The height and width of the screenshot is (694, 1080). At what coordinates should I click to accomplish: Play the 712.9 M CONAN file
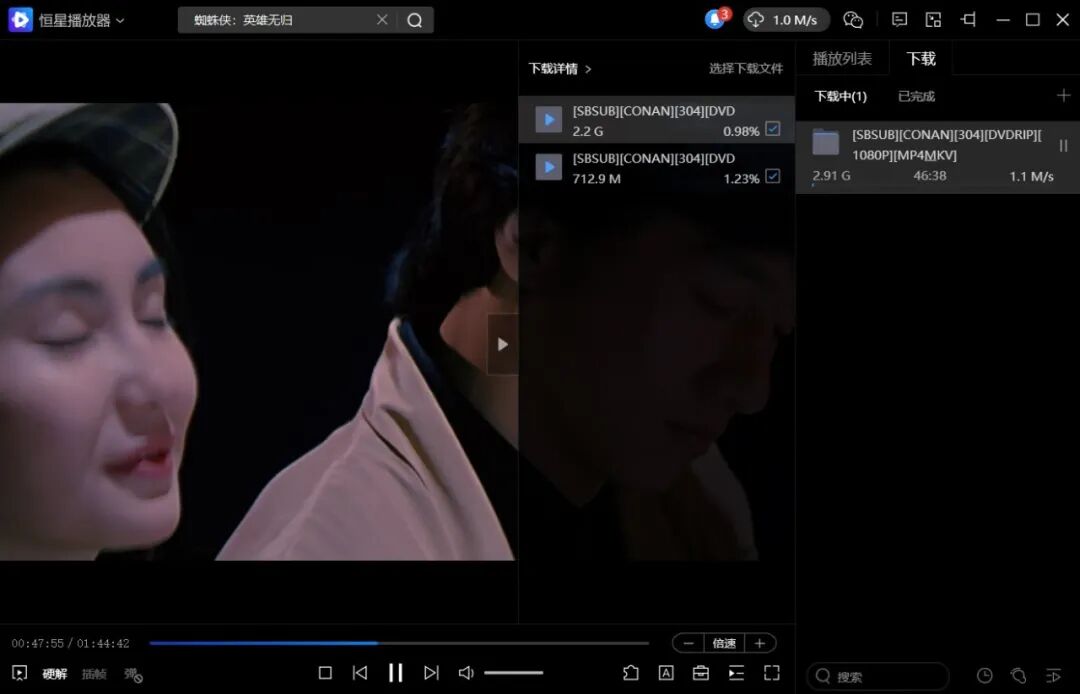click(548, 167)
